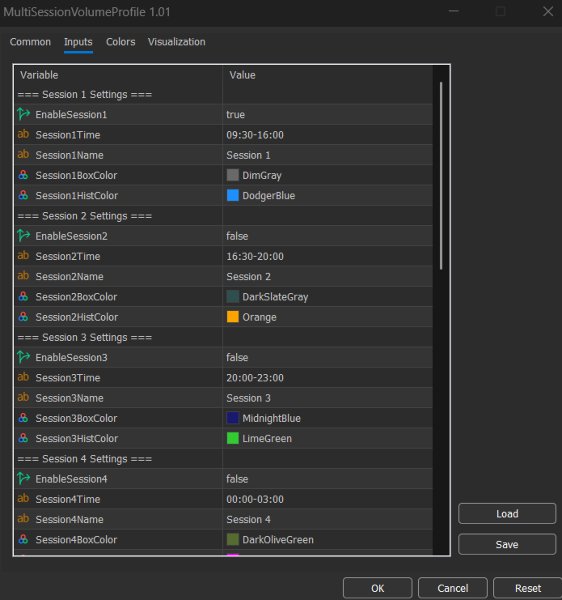Click the string icon beside Session3Name
Screen dimensions: 562x600
tap(23, 398)
